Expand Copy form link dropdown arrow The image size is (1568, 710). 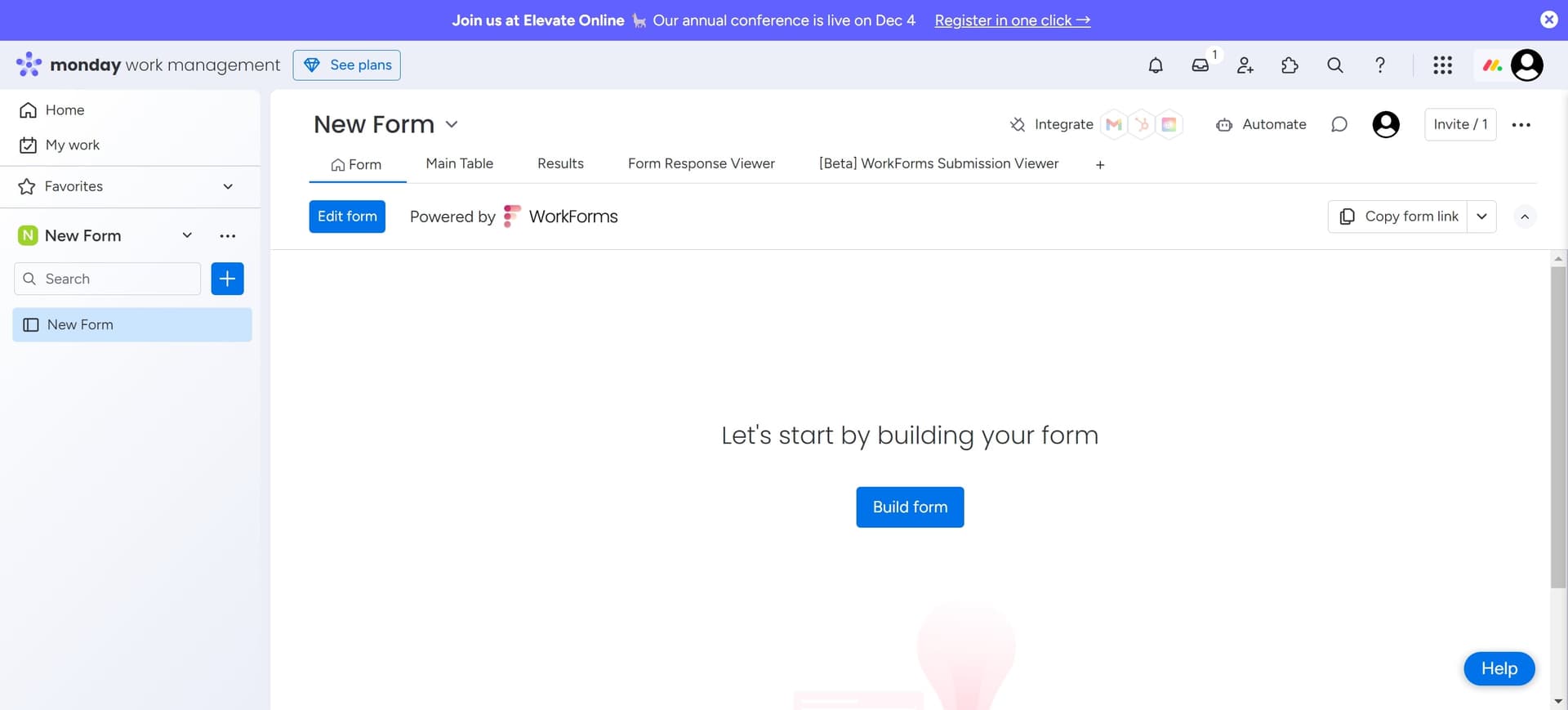pyautogui.click(x=1481, y=217)
